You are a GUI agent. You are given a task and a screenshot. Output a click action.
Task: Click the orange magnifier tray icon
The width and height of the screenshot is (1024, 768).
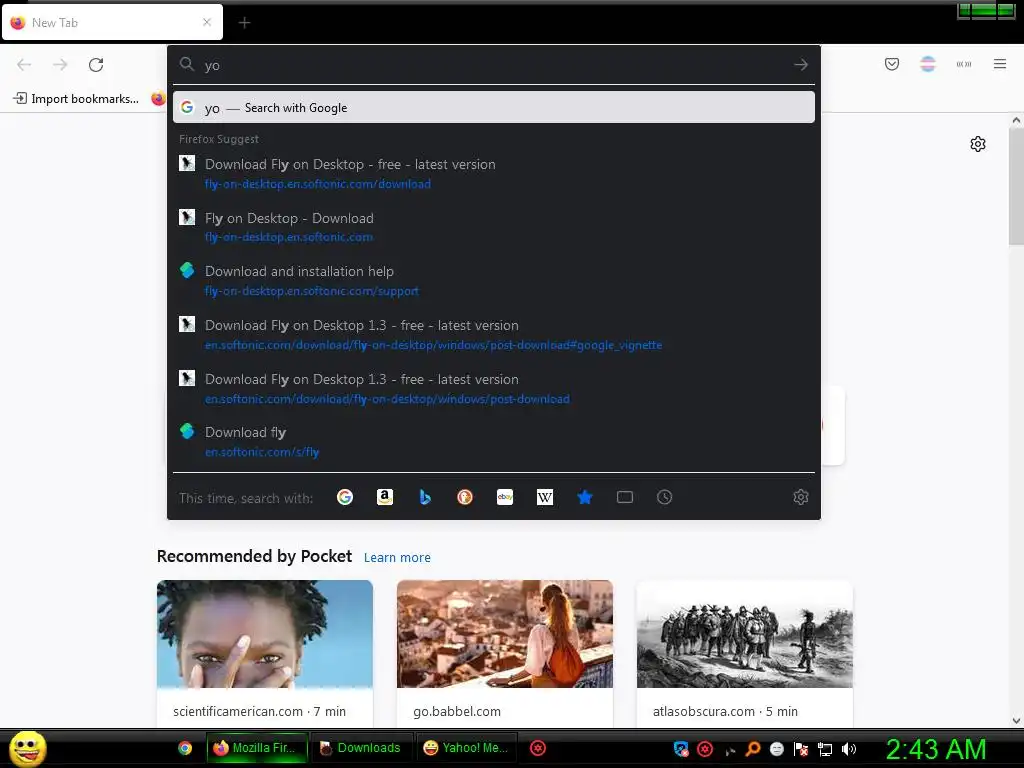[x=753, y=749]
